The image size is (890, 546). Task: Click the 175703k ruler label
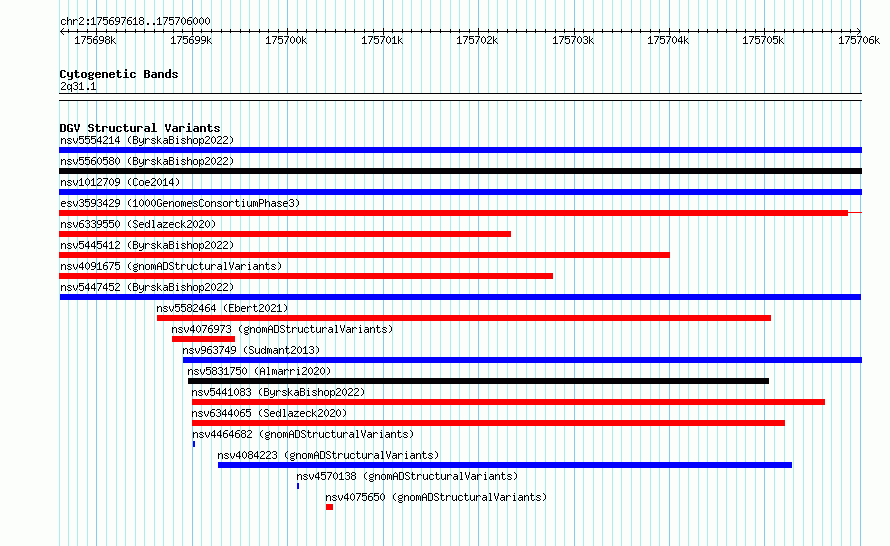coord(573,40)
